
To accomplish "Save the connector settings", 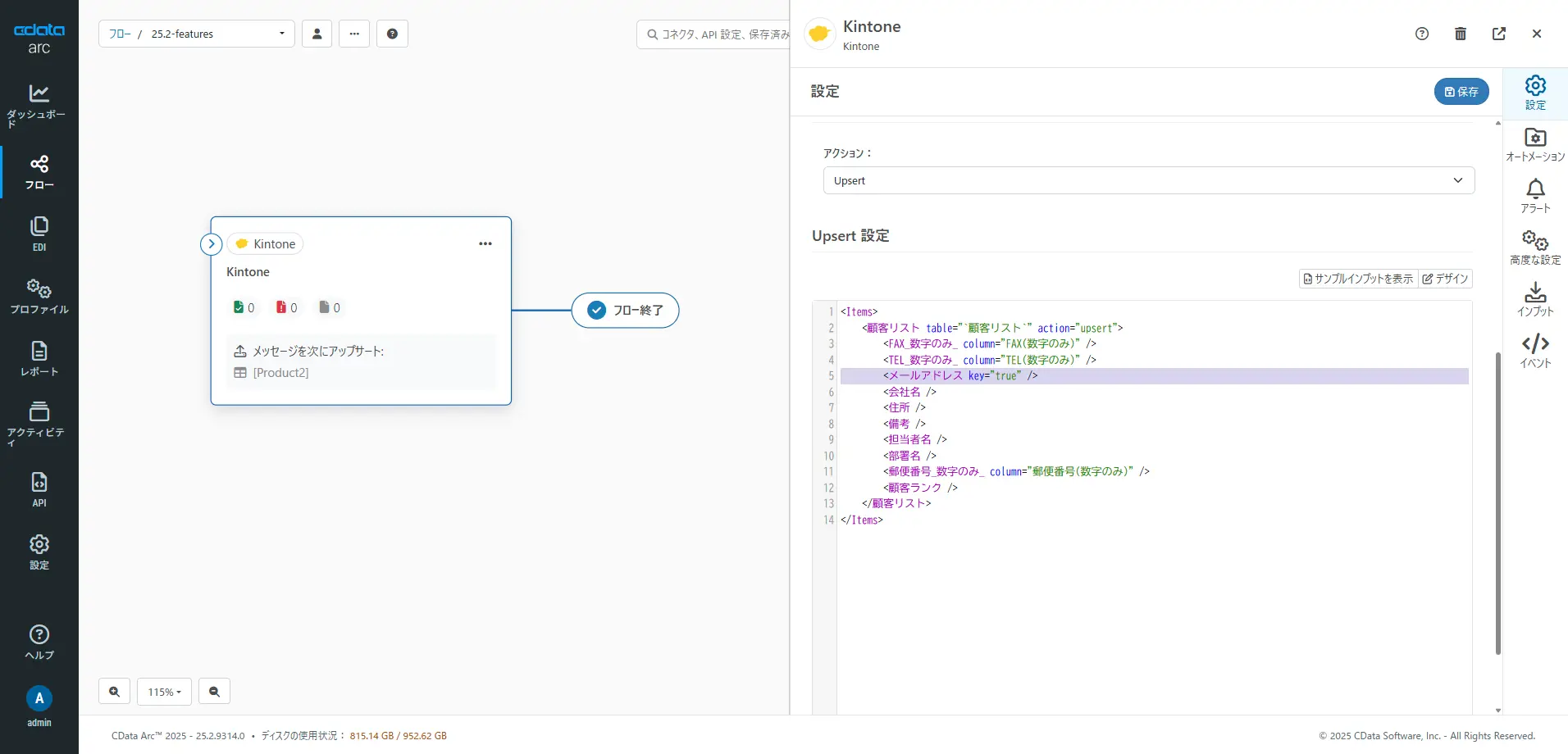I will [1461, 92].
